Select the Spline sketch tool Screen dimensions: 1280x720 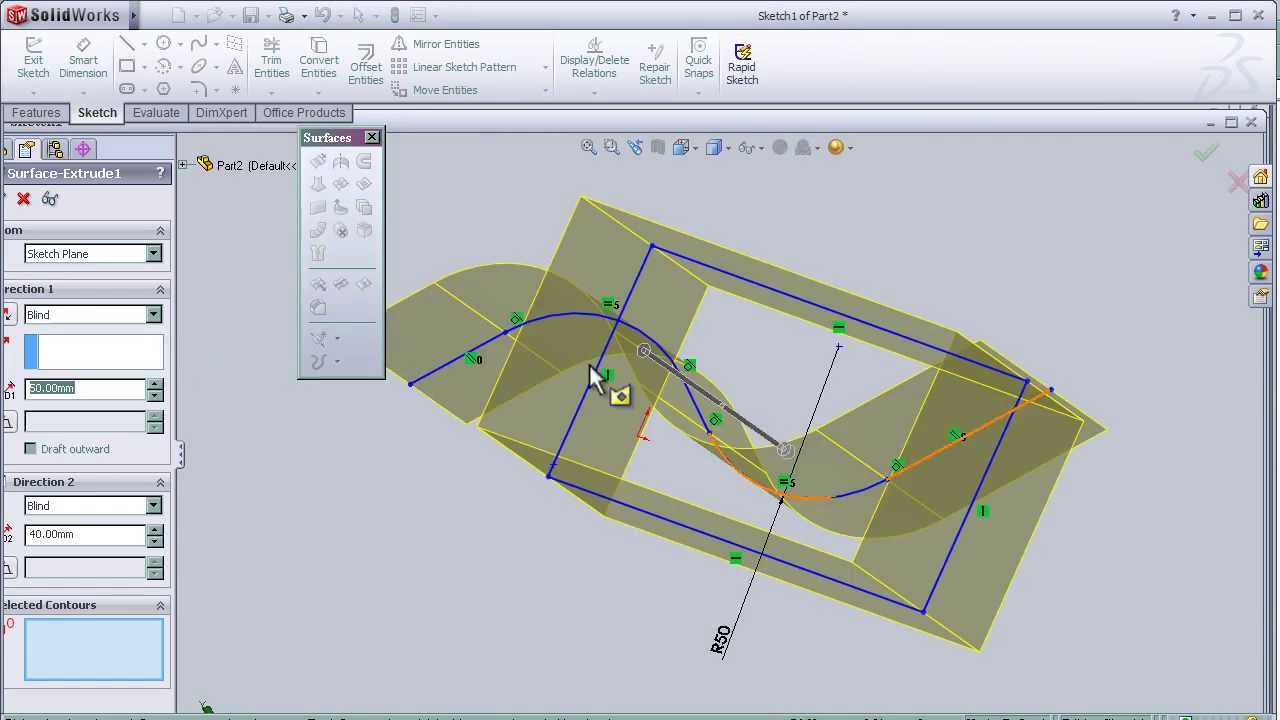click(199, 44)
